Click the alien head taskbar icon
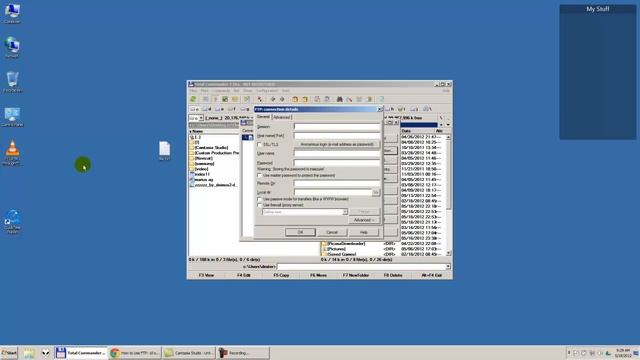This screenshot has width=640, height=360. click(45, 353)
